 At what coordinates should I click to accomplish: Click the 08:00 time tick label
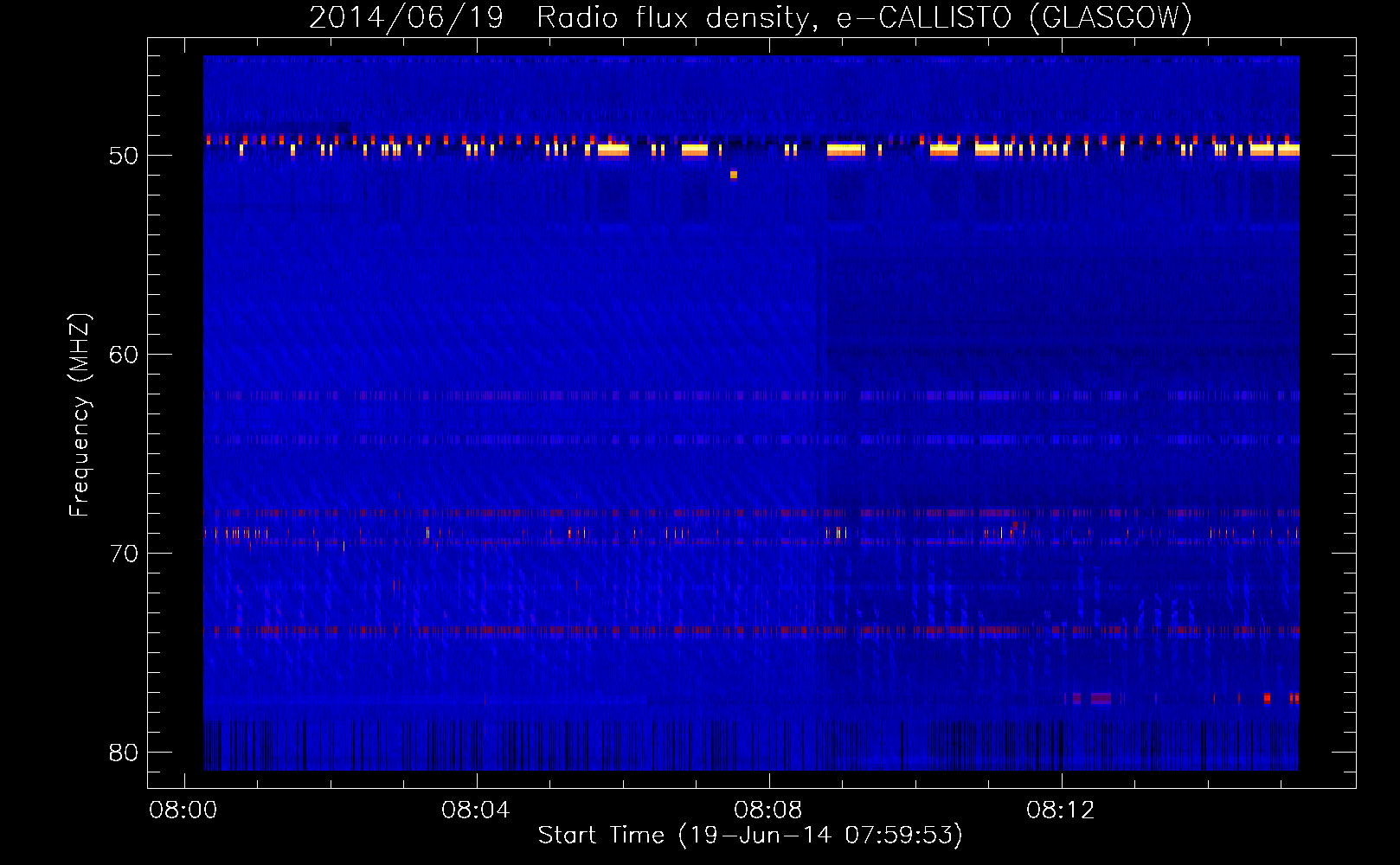tap(183, 811)
